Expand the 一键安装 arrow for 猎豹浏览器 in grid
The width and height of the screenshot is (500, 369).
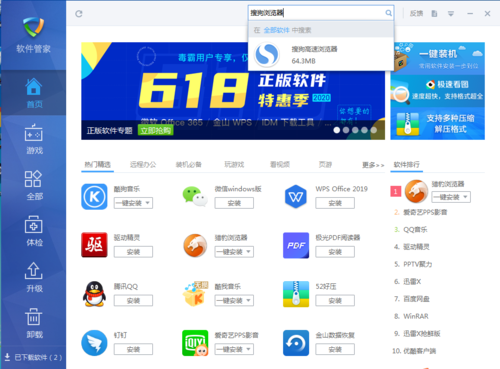(248, 252)
